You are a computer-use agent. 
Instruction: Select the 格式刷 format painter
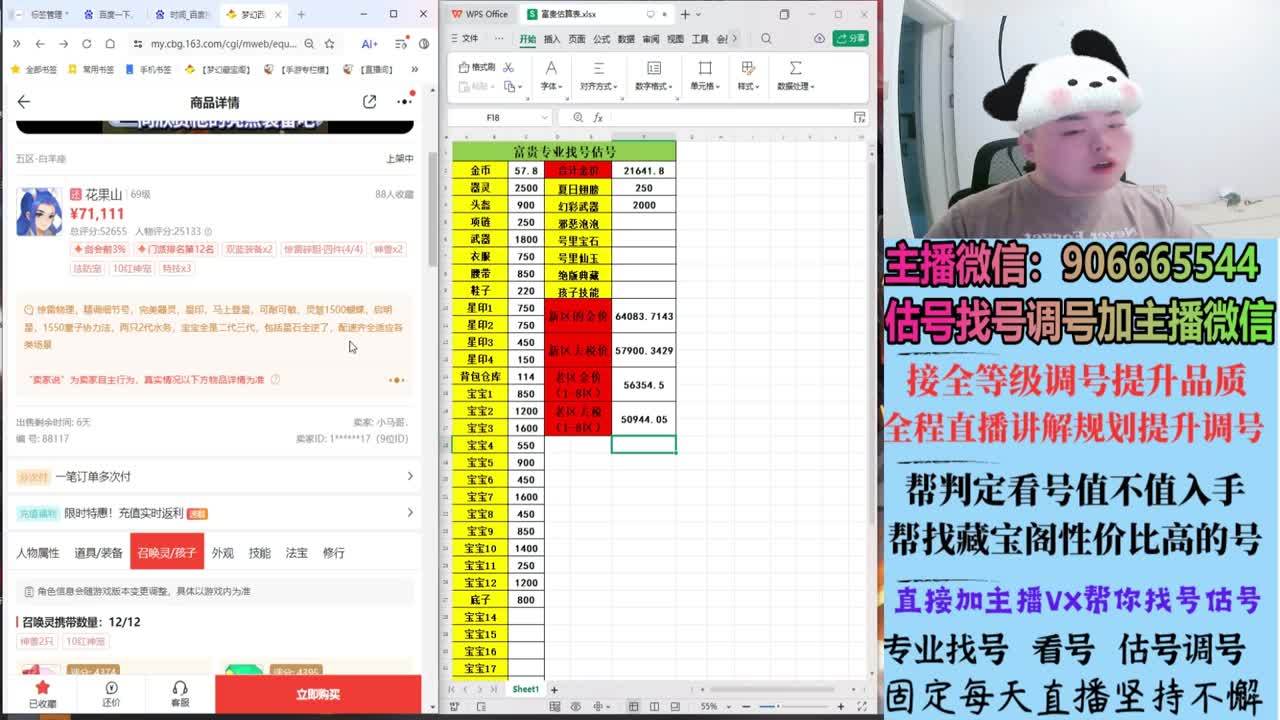tap(477, 67)
